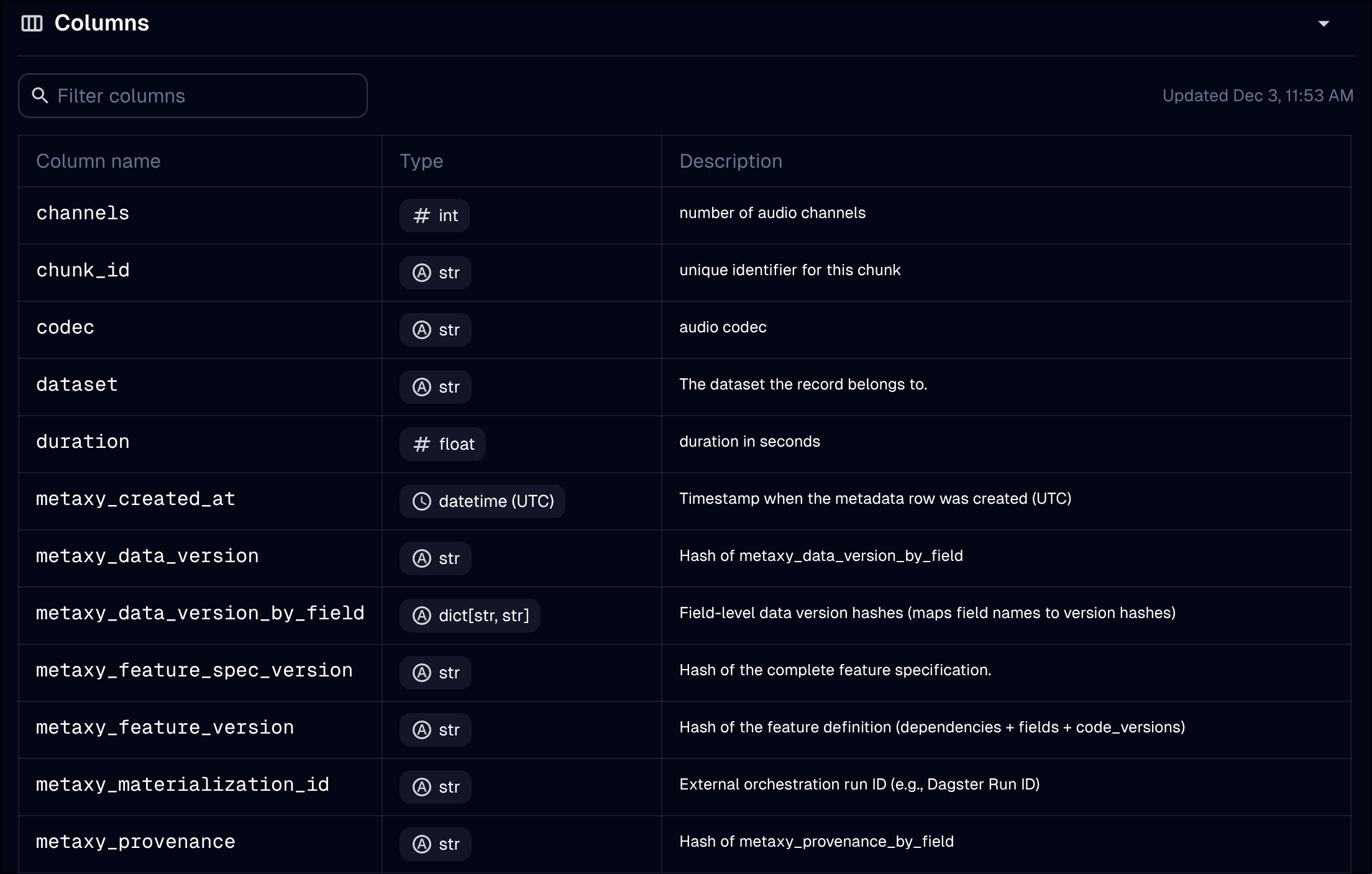Click the dict[str, str] type icon

coord(422,616)
